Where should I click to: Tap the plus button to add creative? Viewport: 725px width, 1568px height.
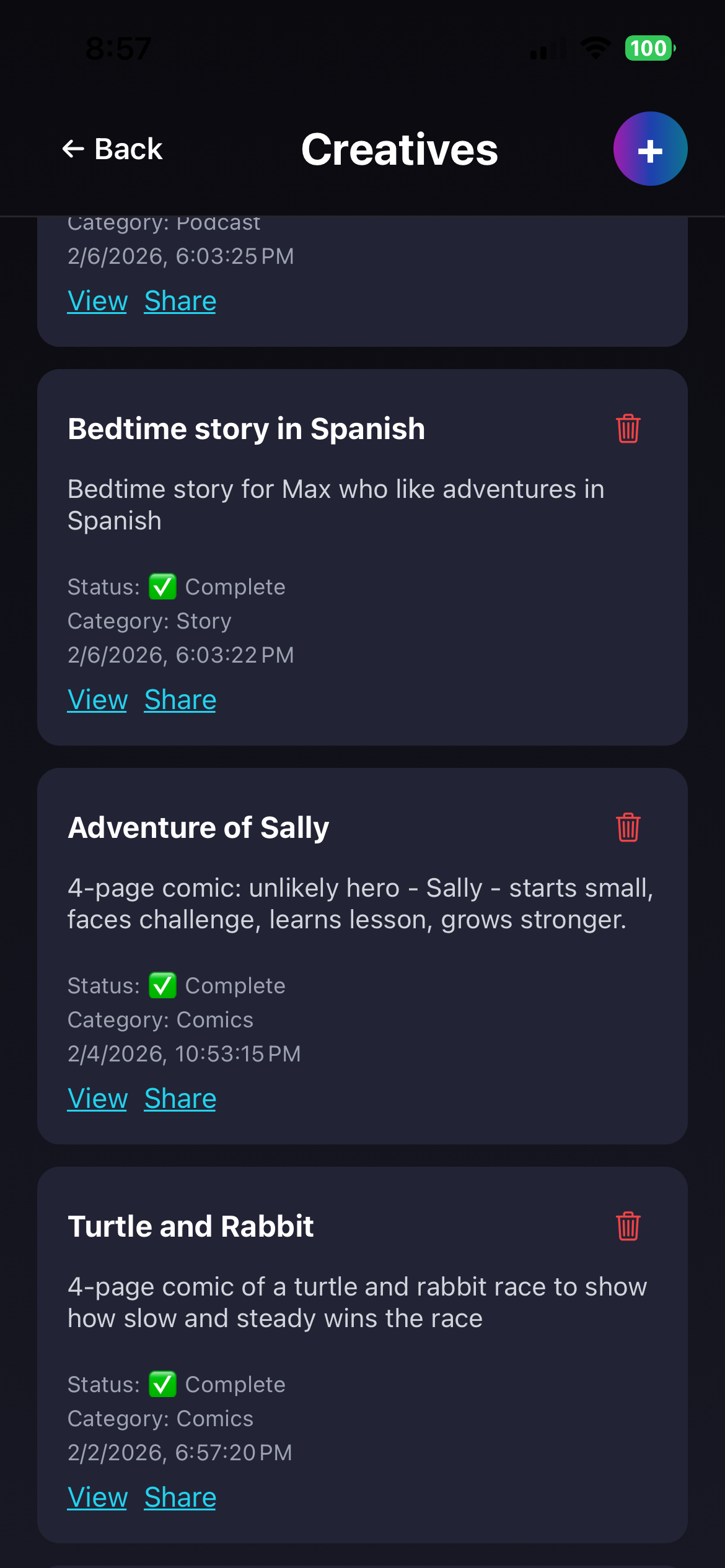point(650,149)
